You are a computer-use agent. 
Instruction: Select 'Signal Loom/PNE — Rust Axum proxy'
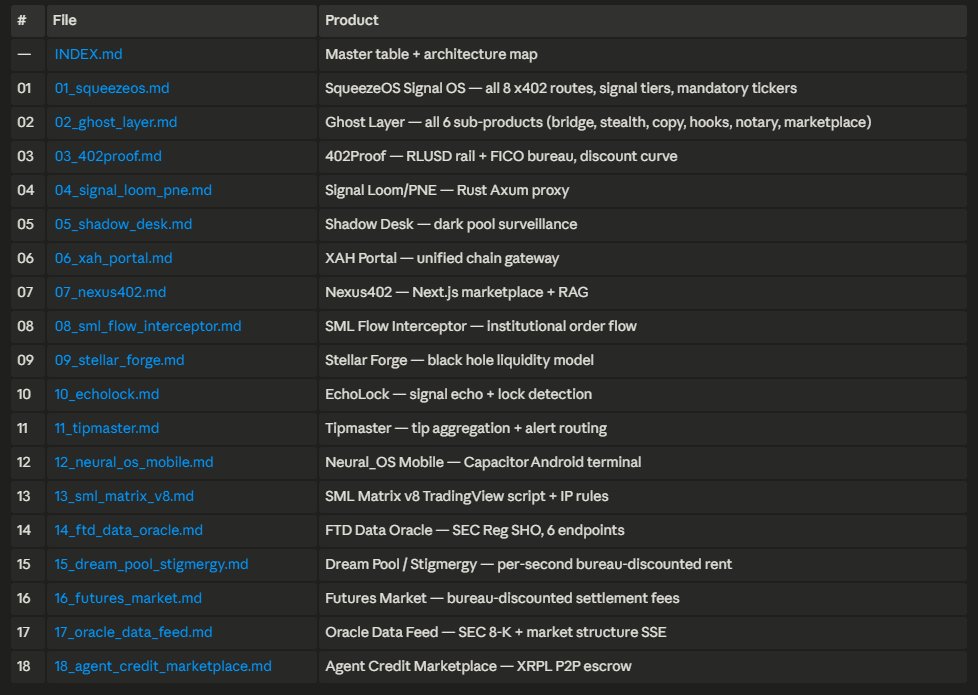(x=447, y=190)
